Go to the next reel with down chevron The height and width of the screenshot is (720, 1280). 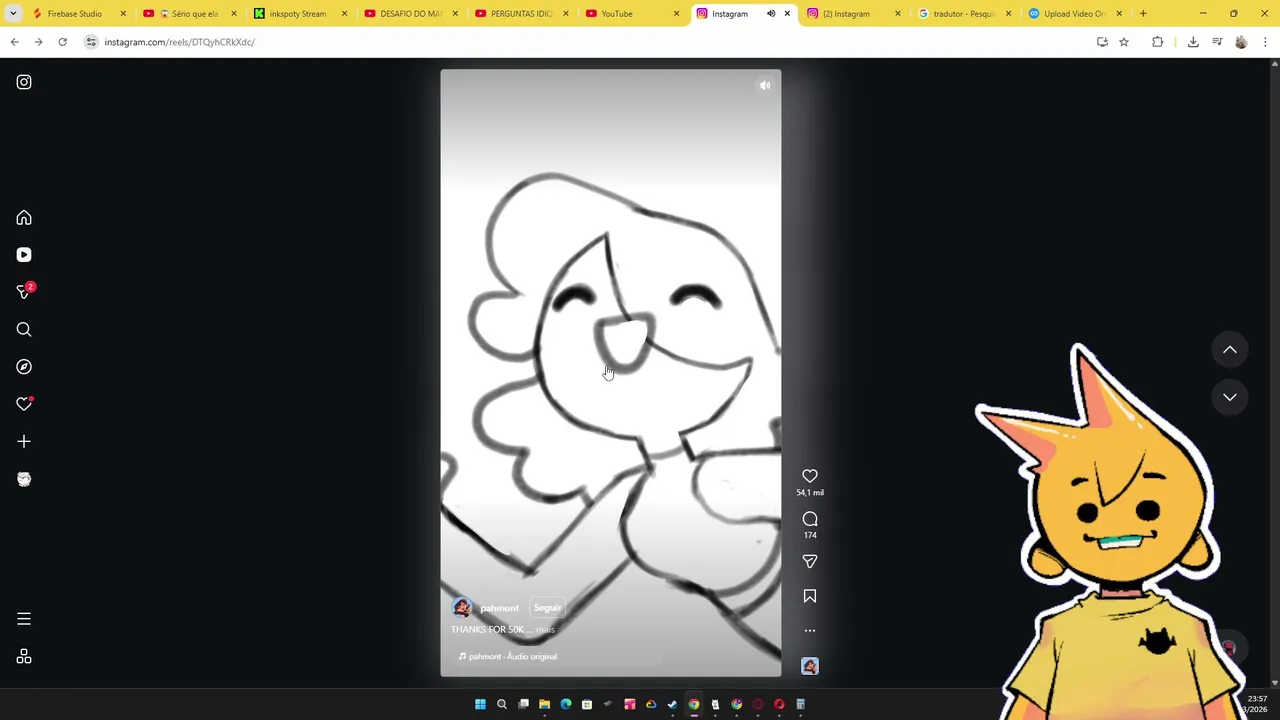click(x=1230, y=397)
